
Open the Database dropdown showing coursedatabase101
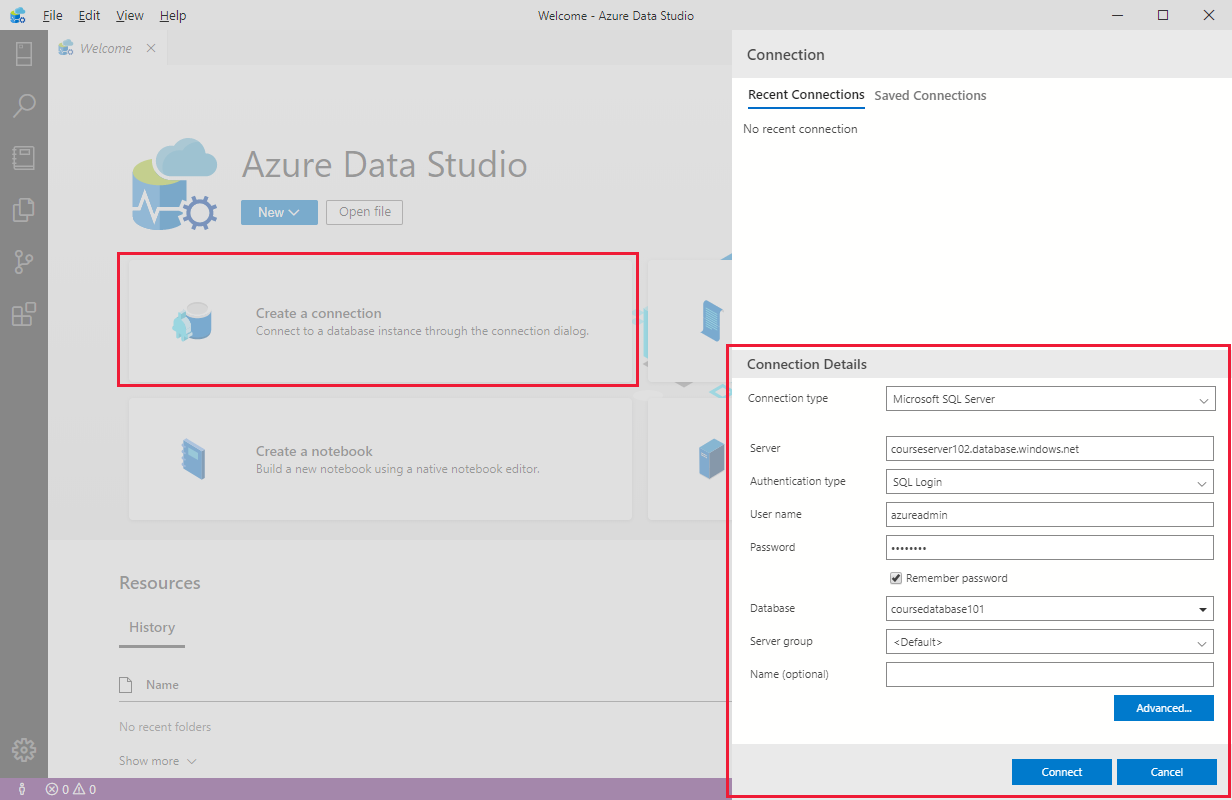[x=1049, y=608]
